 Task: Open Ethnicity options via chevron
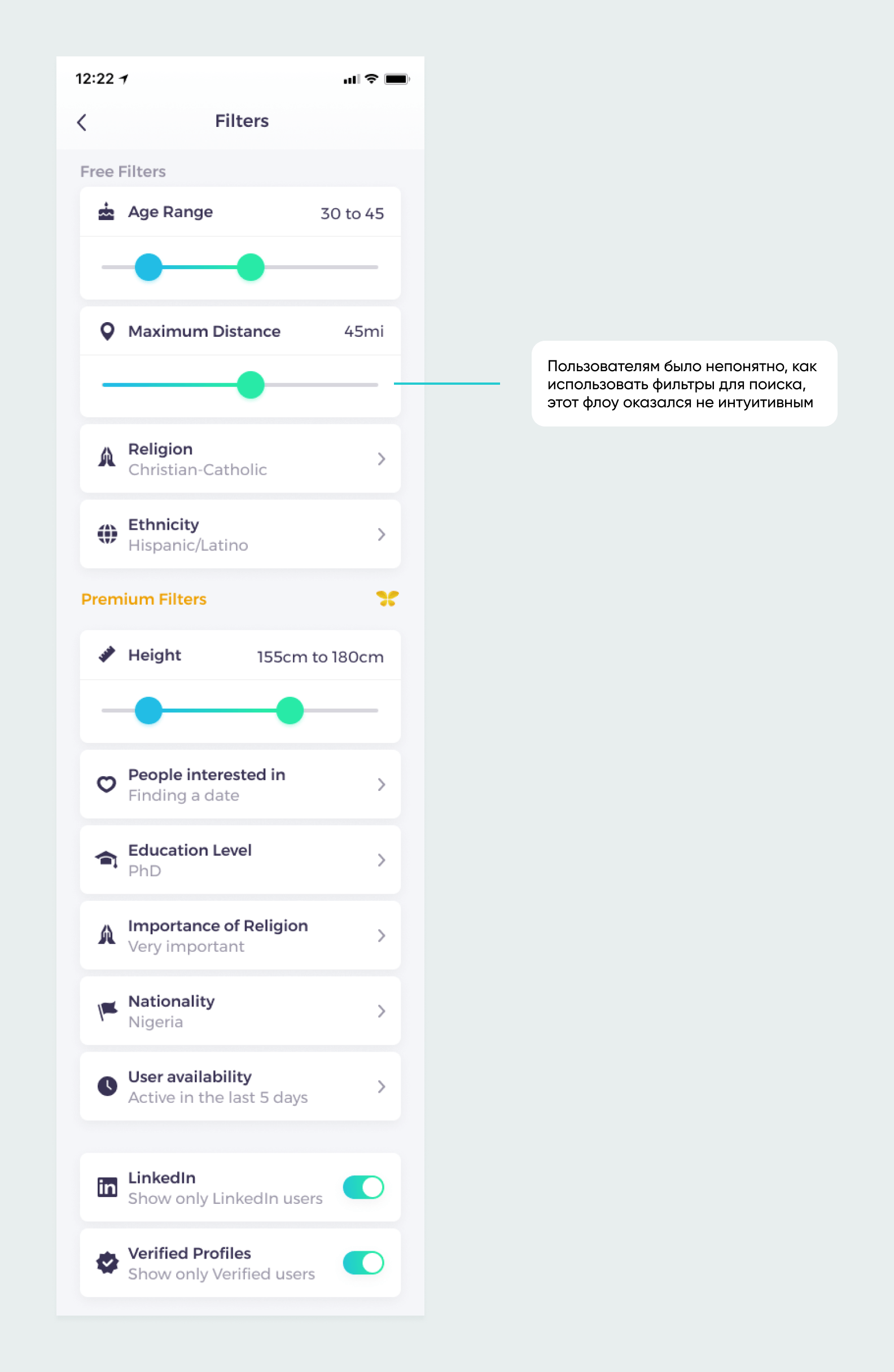(x=381, y=534)
